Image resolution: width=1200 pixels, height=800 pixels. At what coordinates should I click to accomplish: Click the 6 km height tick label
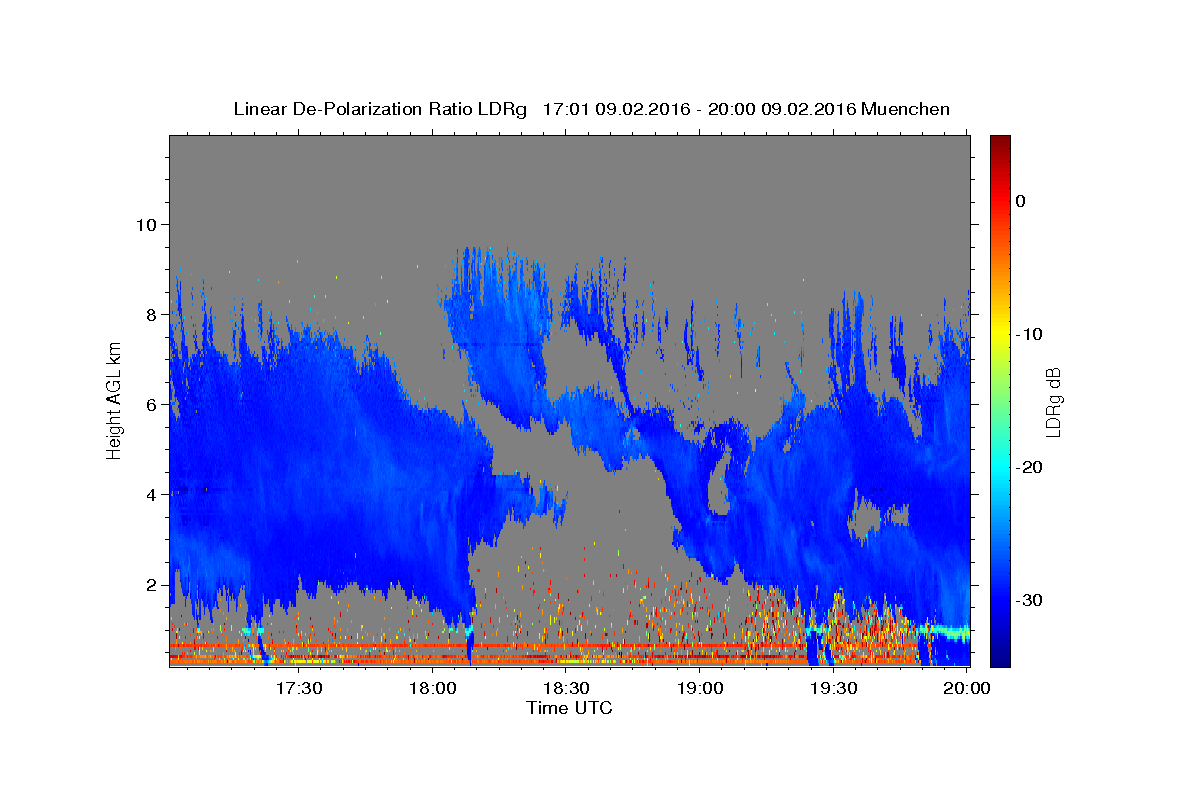pos(151,404)
